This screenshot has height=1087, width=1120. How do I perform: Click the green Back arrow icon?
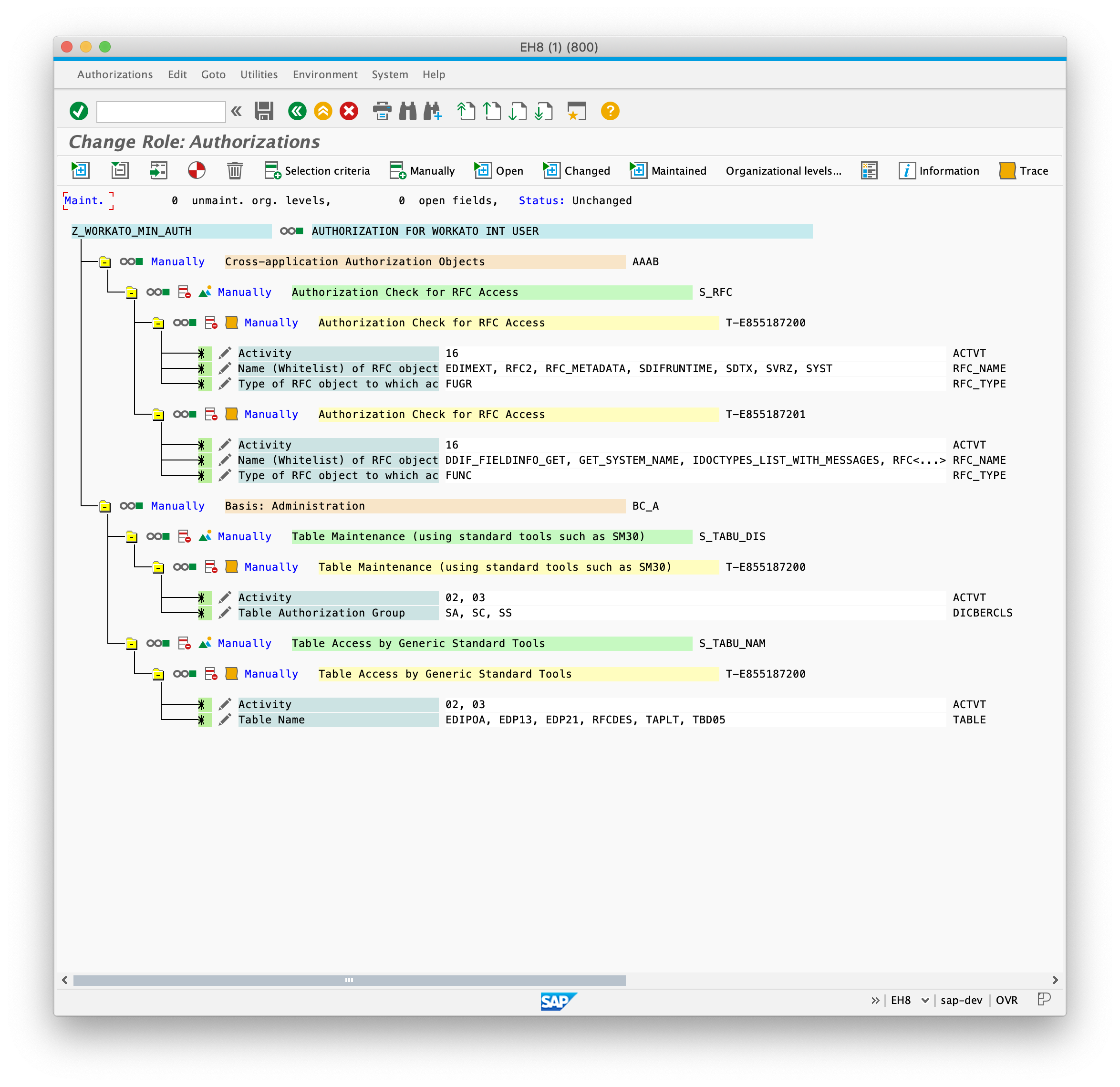tap(297, 111)
